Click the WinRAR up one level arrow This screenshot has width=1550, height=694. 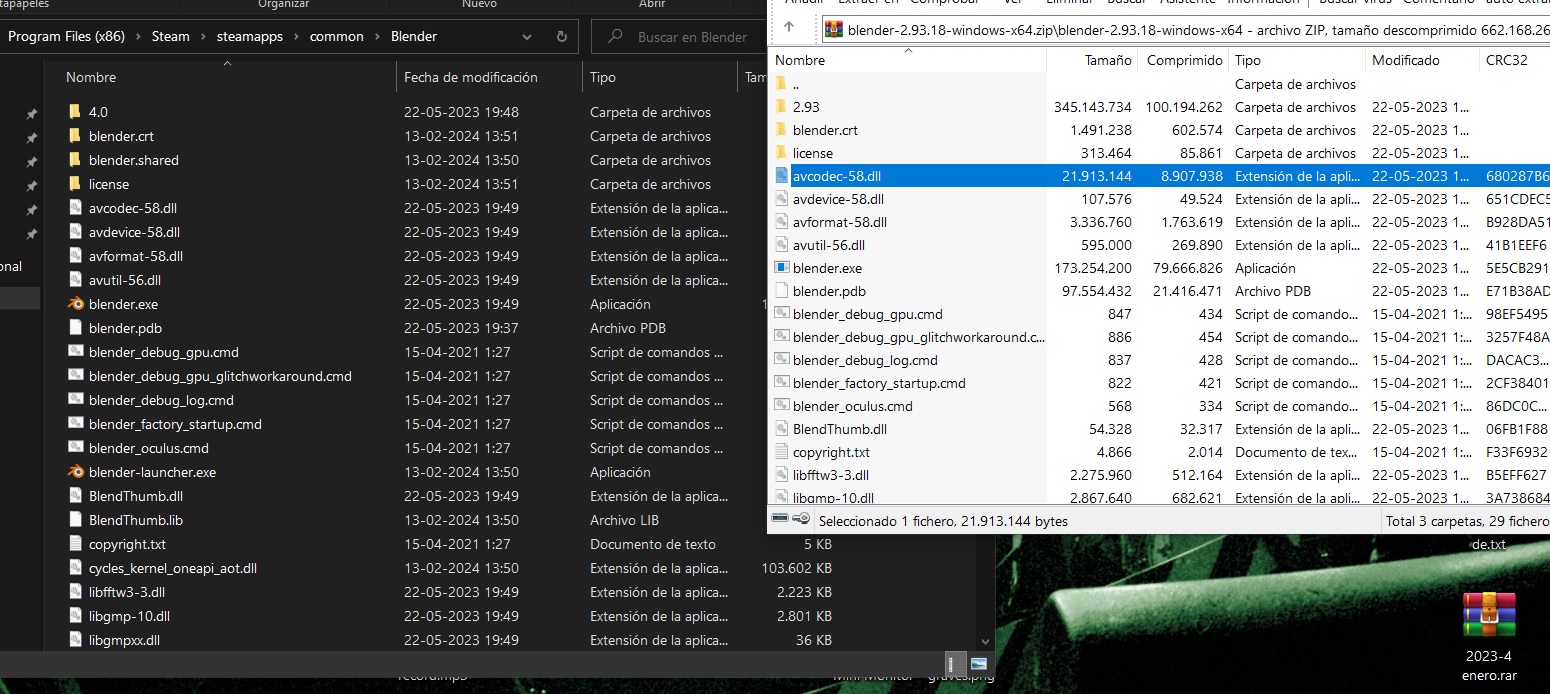(789, 27)
